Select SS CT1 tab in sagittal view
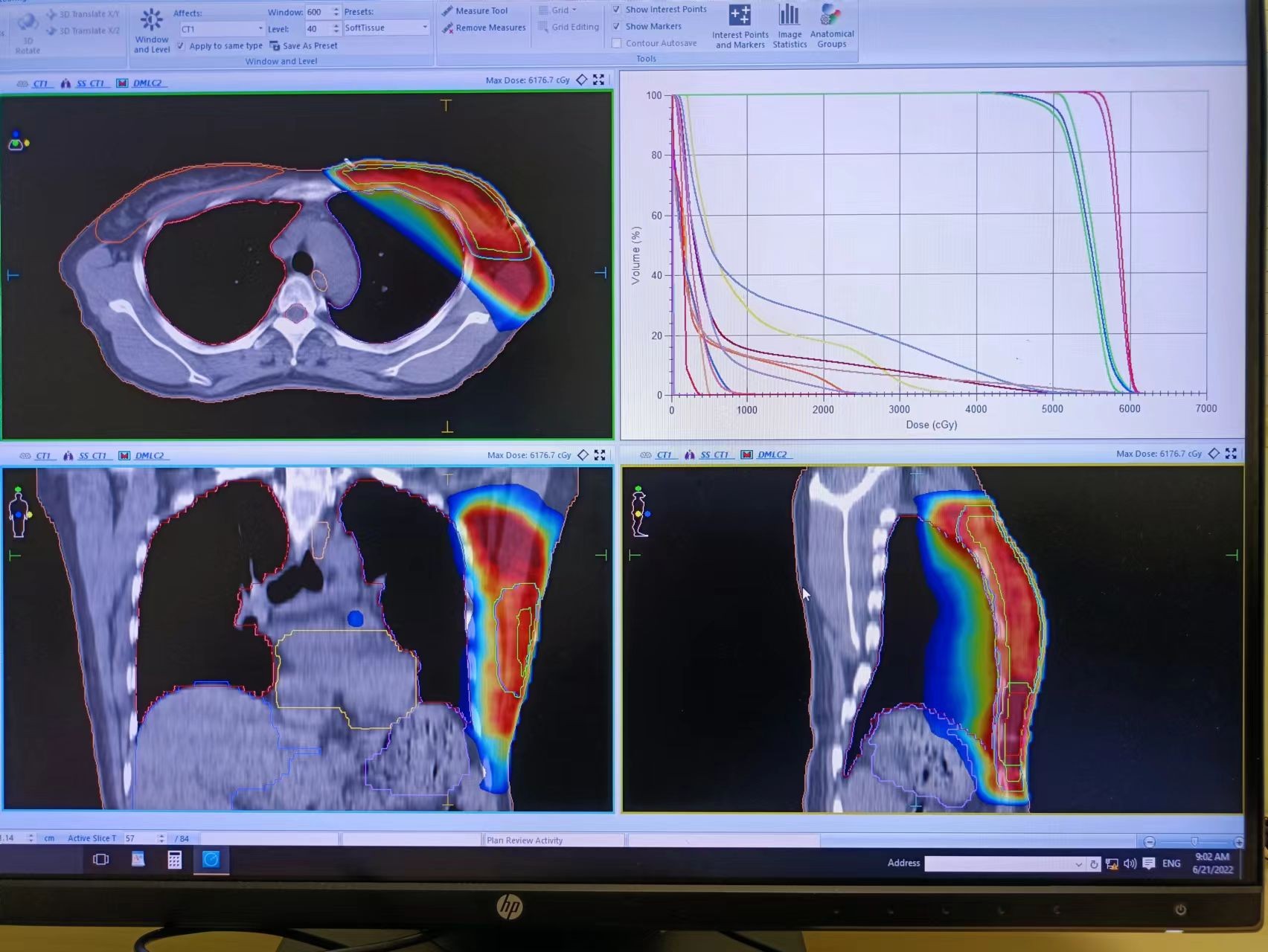 714,454
